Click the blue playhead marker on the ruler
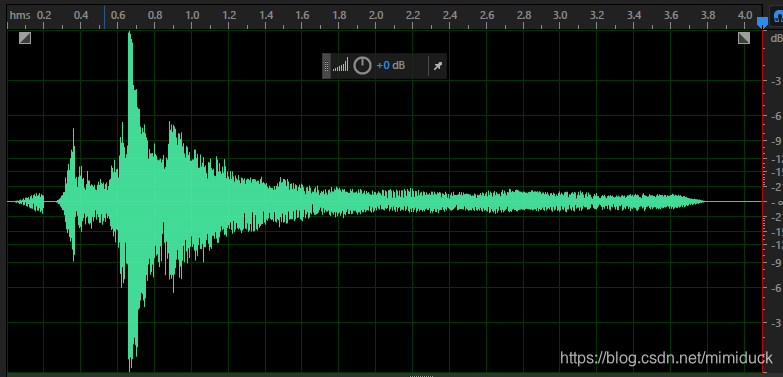Image resolution: width=783 pixels, height=377 pixels. [762, 23]
